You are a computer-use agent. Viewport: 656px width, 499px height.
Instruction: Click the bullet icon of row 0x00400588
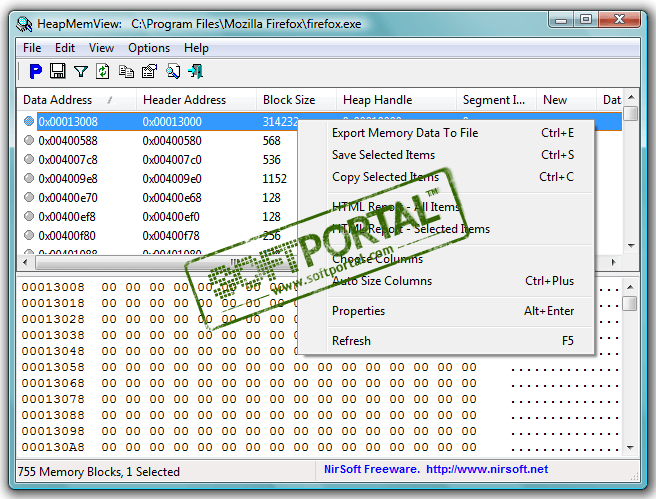[x=29, y=140]
